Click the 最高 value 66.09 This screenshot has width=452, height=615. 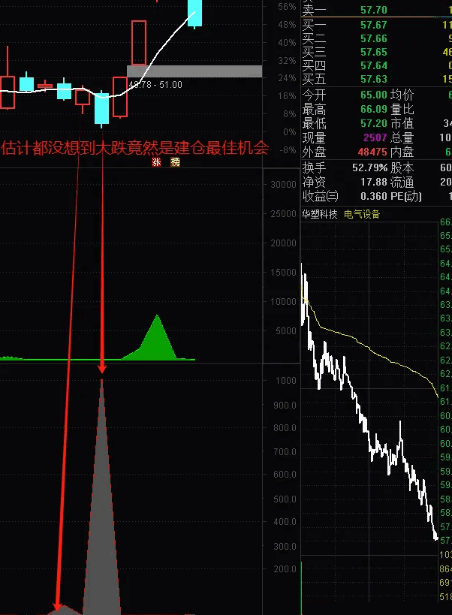click(x=374, y=109)
